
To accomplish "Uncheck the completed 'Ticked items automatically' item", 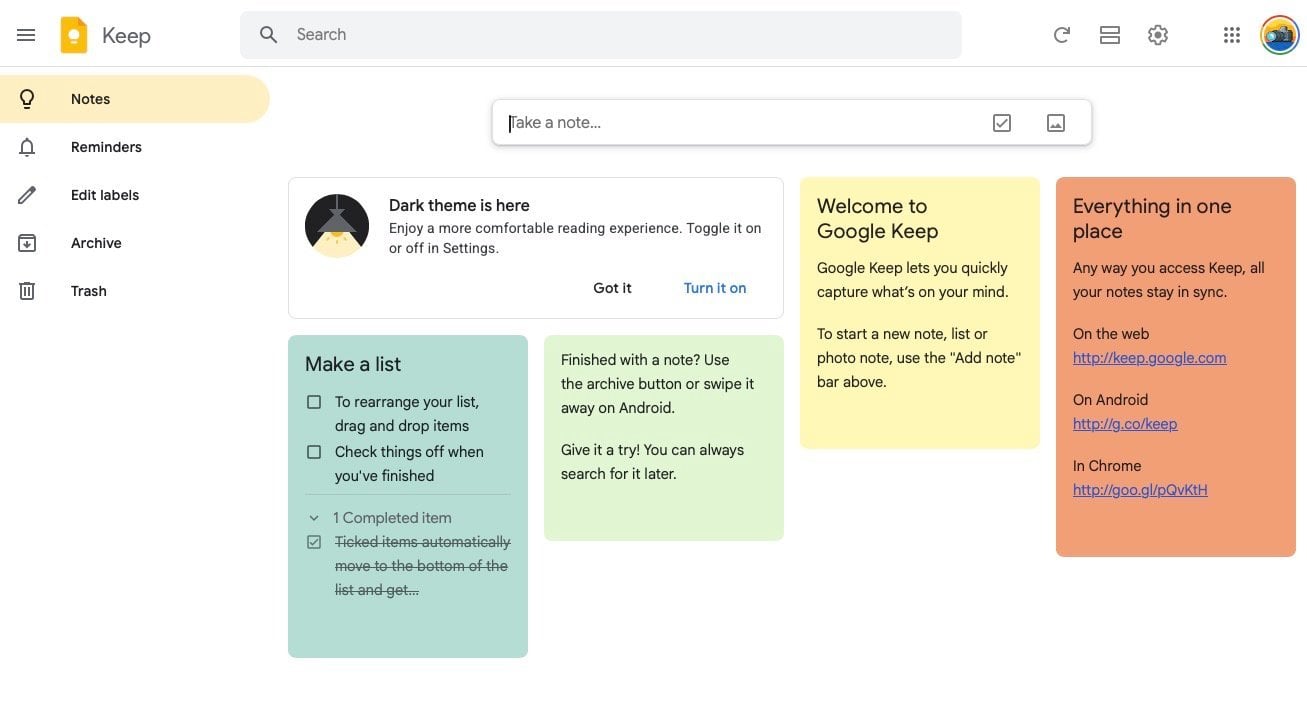I will point(314,541).
